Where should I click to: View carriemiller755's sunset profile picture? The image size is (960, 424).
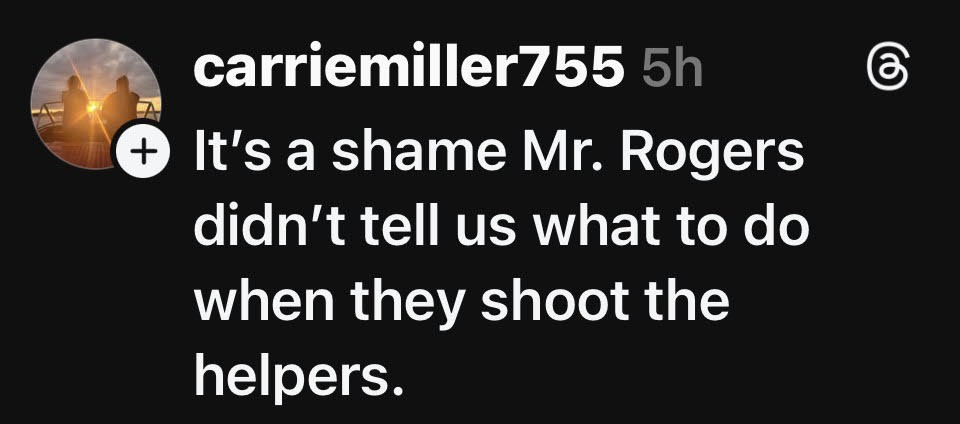[x=96, y=103]
